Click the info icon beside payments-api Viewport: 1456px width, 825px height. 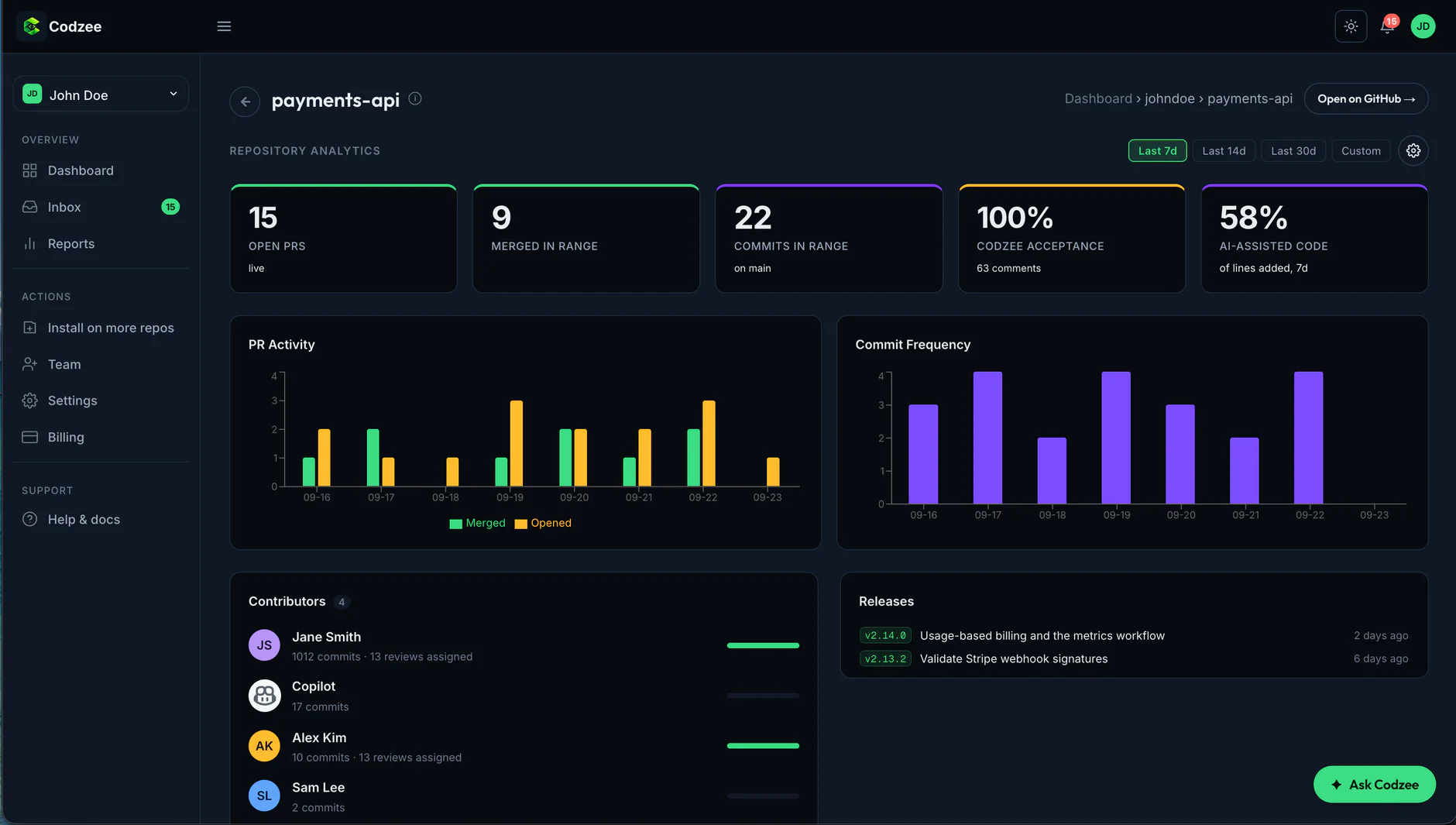point(415,98)
